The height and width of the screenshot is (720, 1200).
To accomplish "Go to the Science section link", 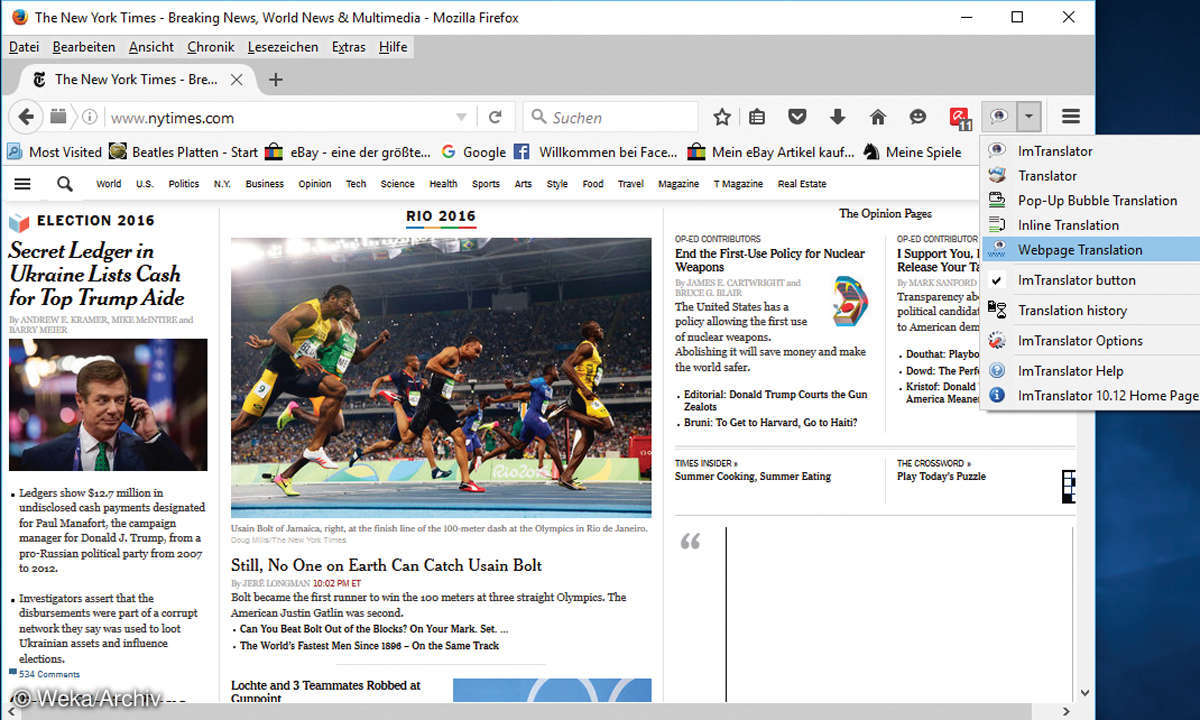I will point(397,184).
